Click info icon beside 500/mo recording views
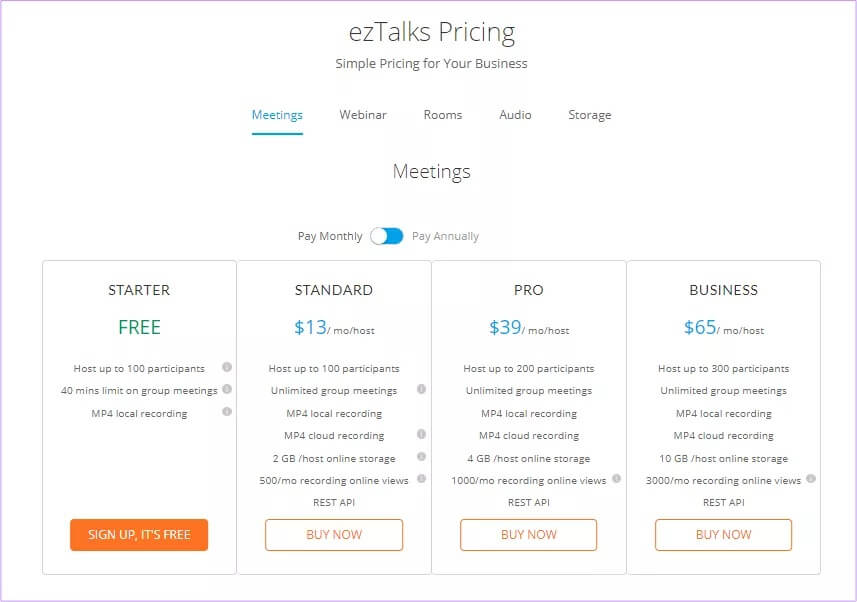Image resolution: width=857 pixels, height=602 pixels. (x=421, y=479)
